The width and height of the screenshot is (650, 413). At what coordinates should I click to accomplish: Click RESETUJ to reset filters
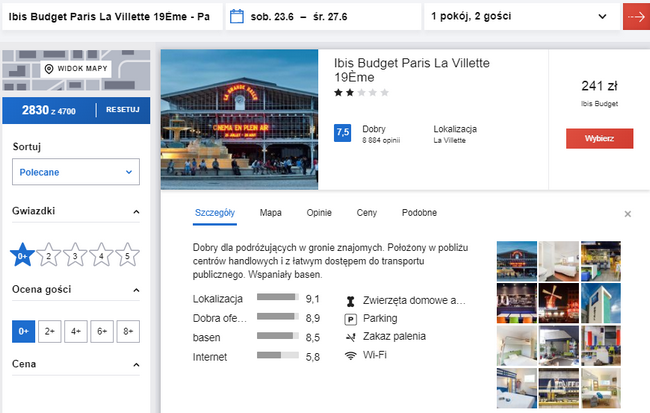123,110
